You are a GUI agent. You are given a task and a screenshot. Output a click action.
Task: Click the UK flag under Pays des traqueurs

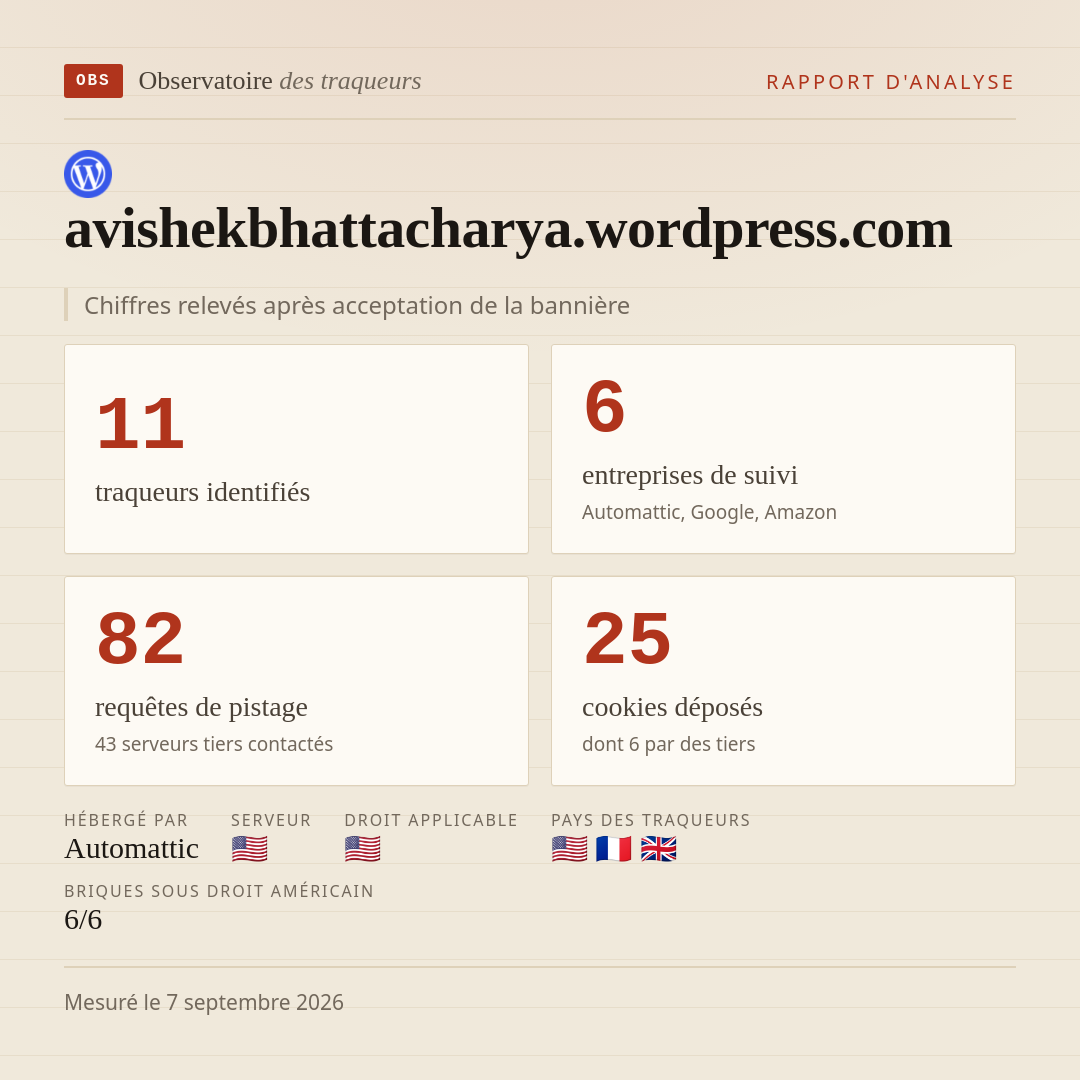658,849
